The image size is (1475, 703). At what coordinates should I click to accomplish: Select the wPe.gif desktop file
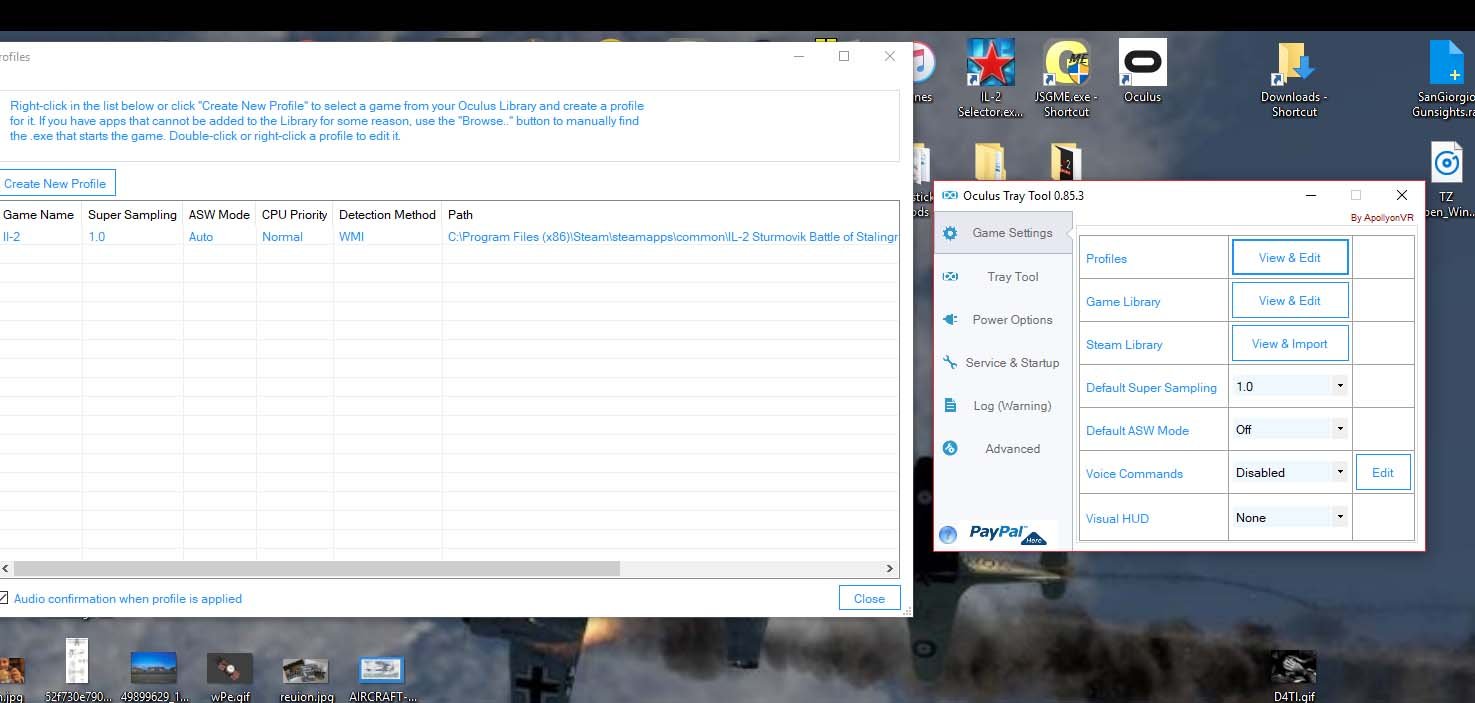[x=229, y=675]
